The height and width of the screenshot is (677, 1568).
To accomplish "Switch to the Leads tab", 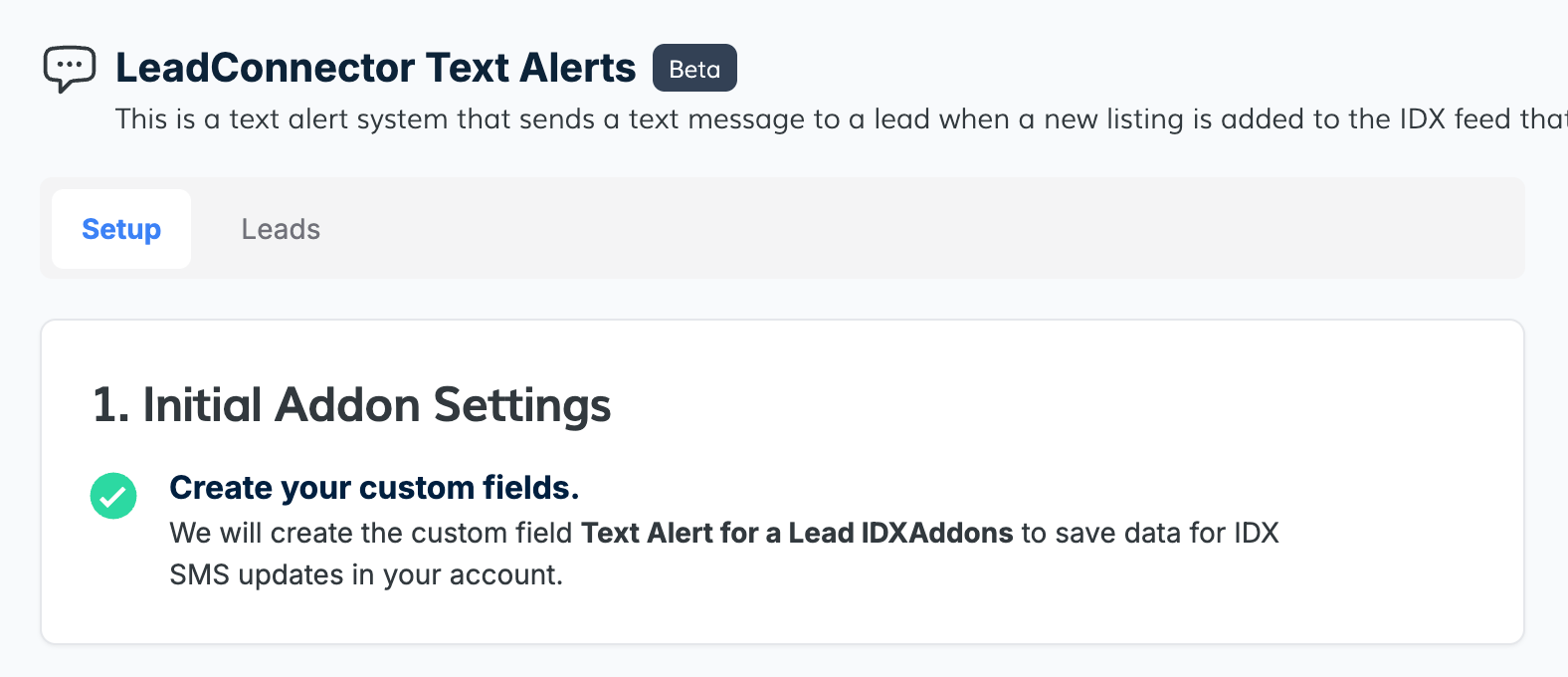I will tap(281, 229).
